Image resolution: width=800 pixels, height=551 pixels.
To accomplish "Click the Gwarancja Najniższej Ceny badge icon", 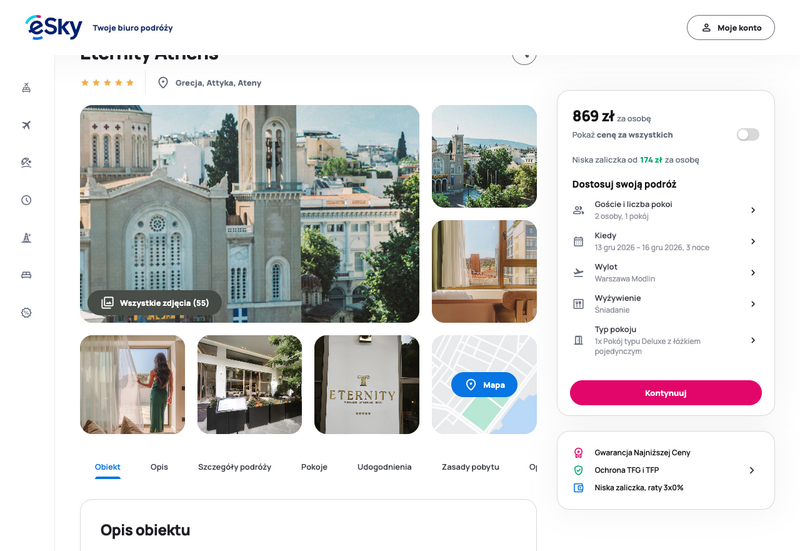I will click(x=578, y=453).
